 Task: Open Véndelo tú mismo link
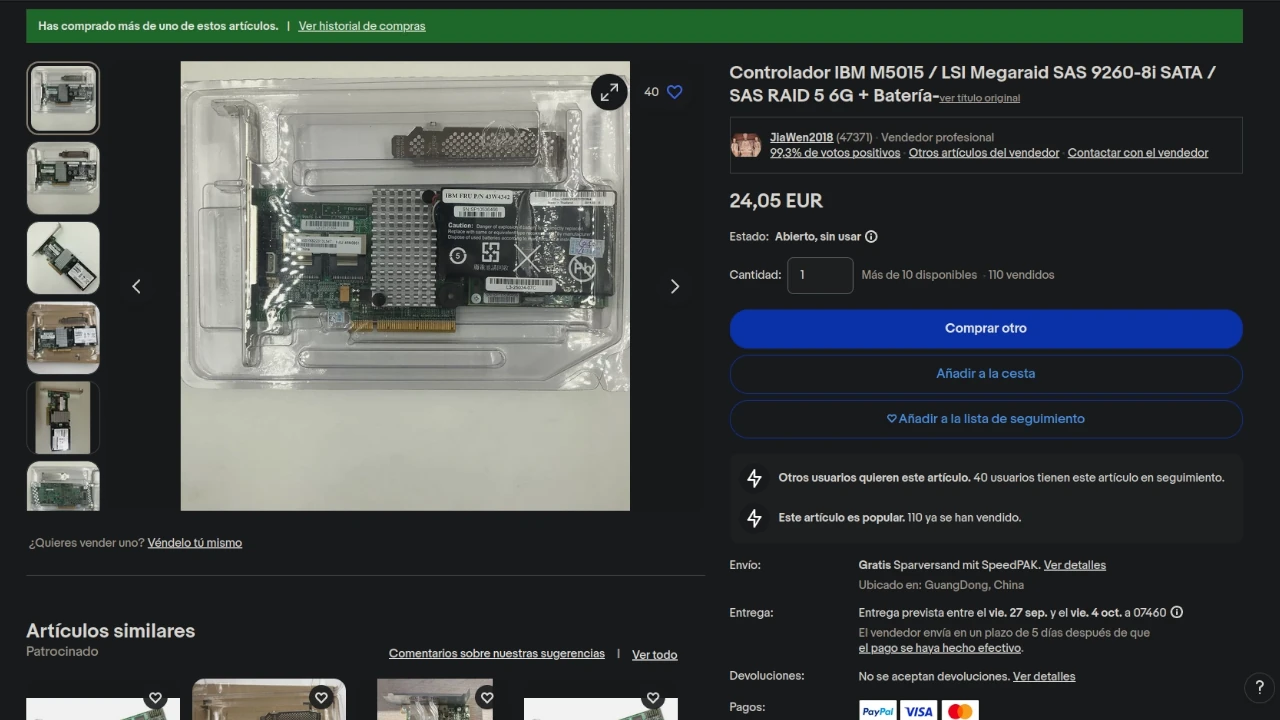[x=195, y=543]
